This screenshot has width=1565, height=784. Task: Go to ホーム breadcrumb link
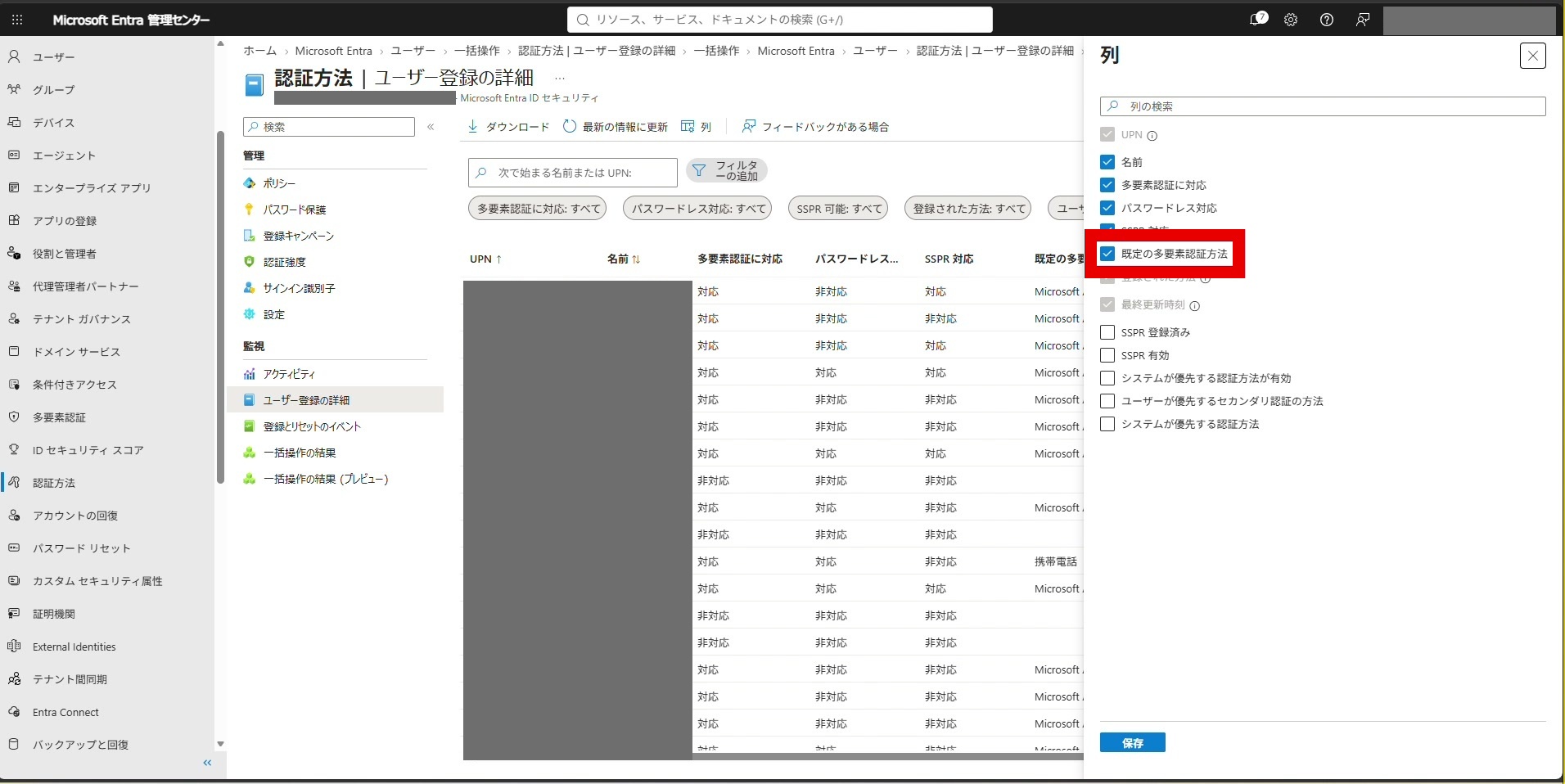(x=259, y=51)
